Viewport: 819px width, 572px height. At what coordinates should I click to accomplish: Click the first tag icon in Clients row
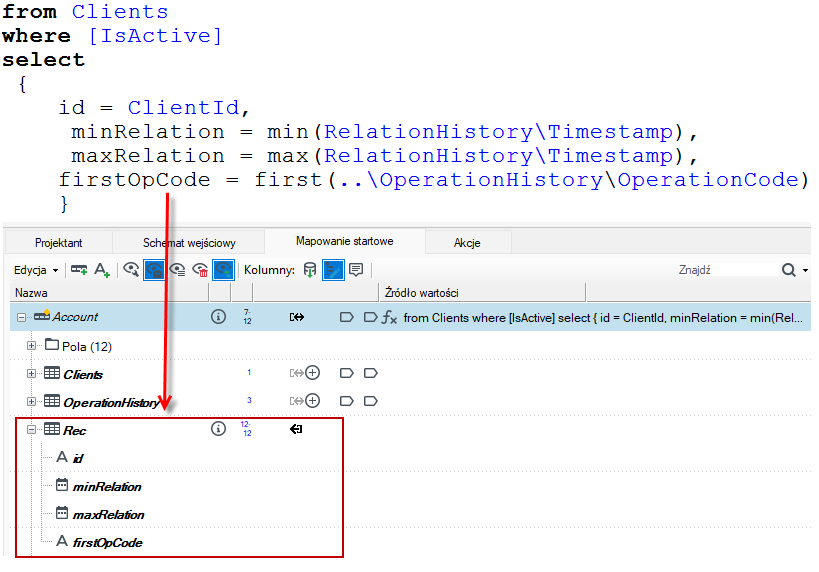[x=346, y=373]
